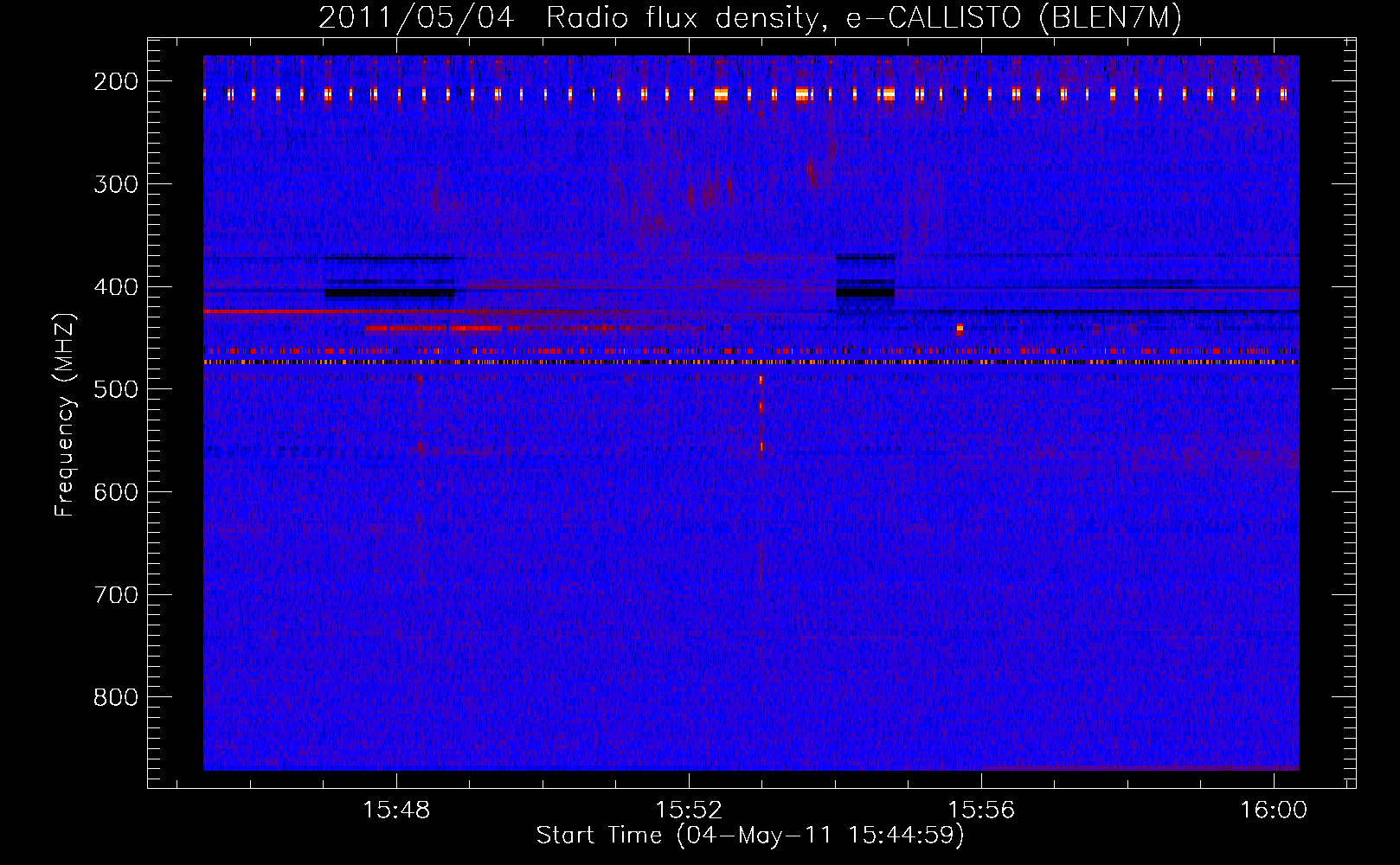
Task: Click the 16:00 time tick label
Action: pyautogui.click(x=1274, y=811)
